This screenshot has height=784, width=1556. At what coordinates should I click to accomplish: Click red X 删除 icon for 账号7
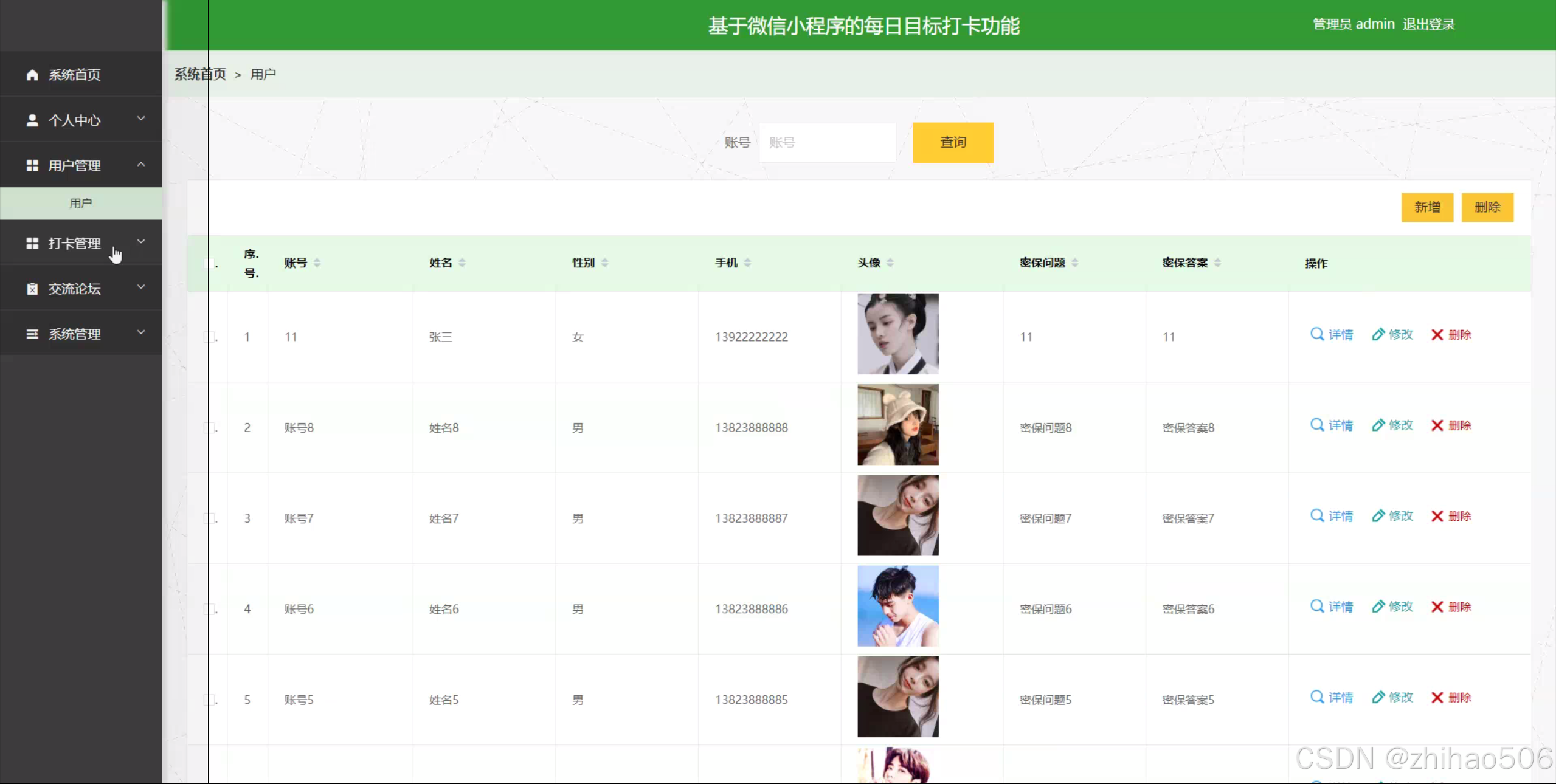[x=1437, y=516]
